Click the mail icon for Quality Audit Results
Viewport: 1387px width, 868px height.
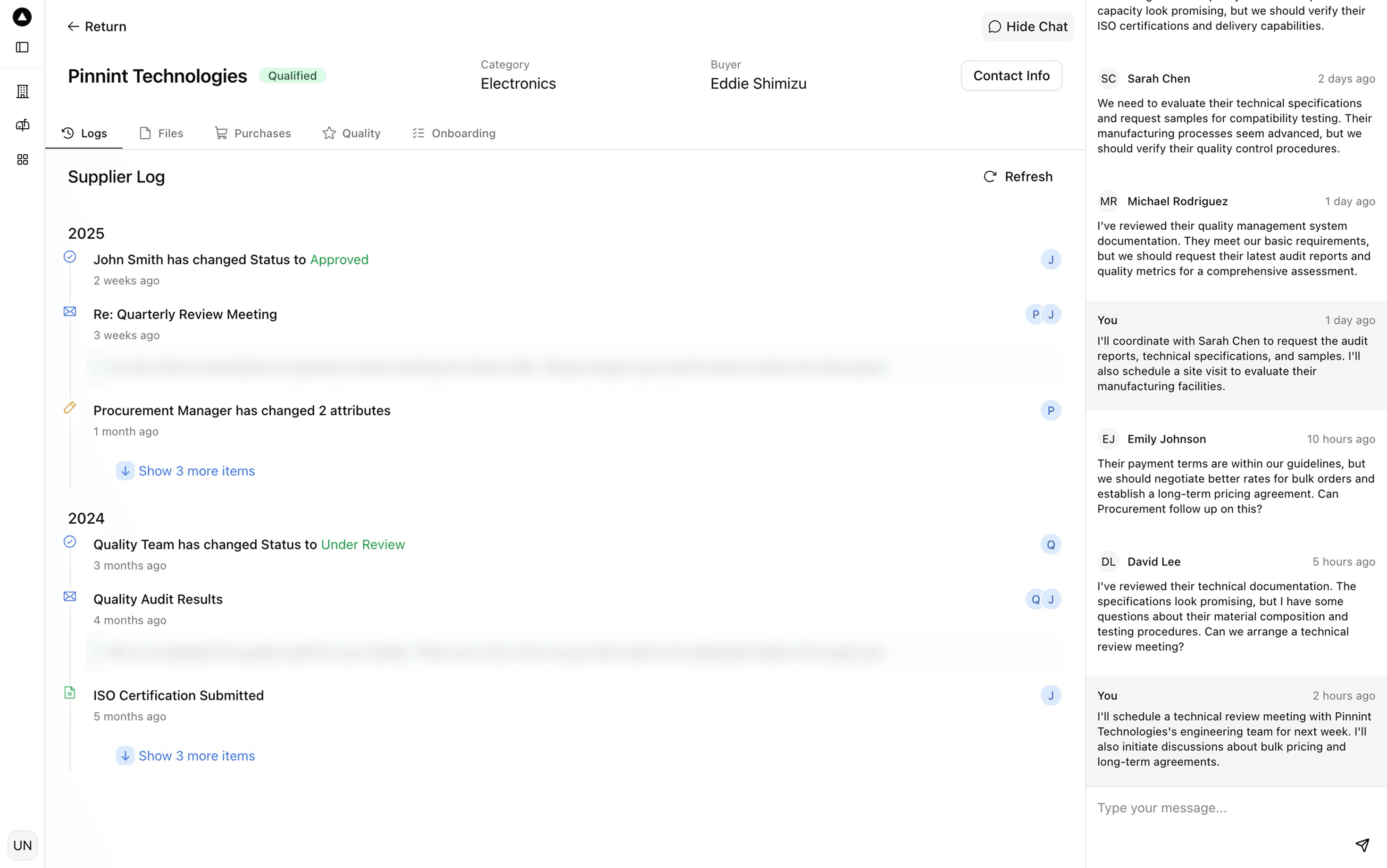69,596
